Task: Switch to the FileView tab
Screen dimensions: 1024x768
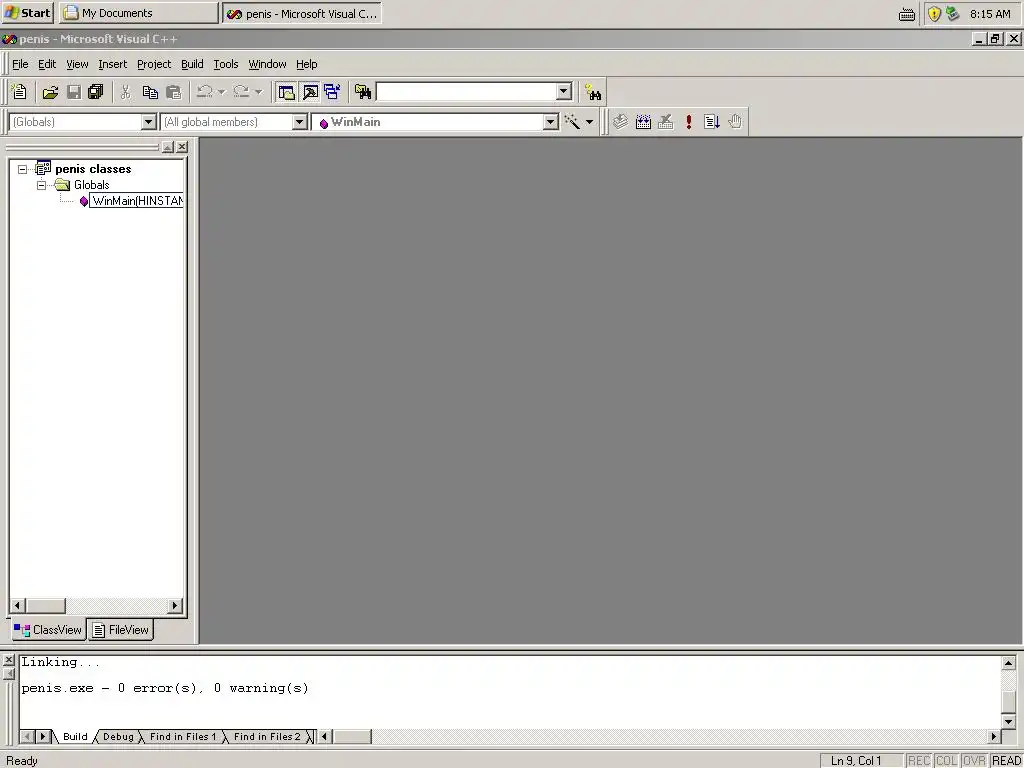Action: 121,630
